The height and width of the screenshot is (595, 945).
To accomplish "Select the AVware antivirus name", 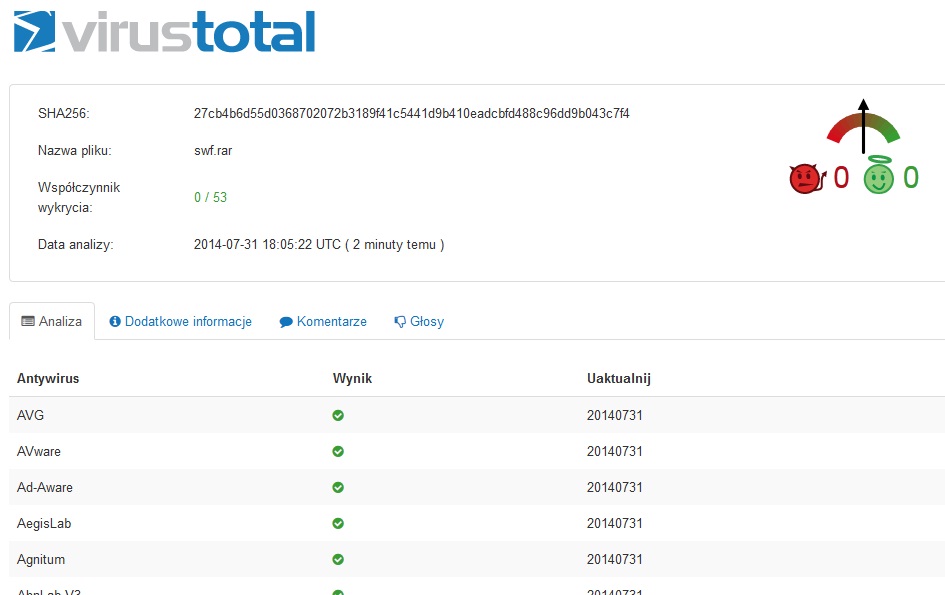I will [x=39, y=452].
